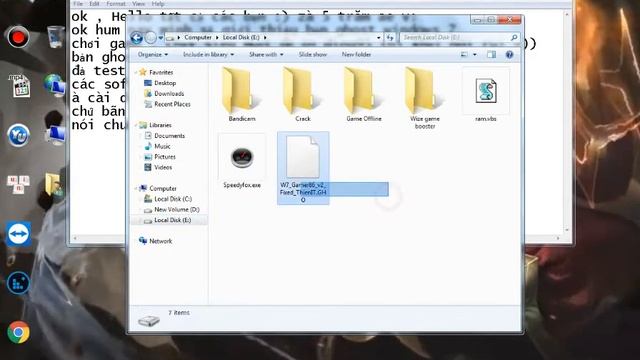Open Desktop in Favorites
The height and width of the screenshot is (360, 640).
(x=165, y=83)
